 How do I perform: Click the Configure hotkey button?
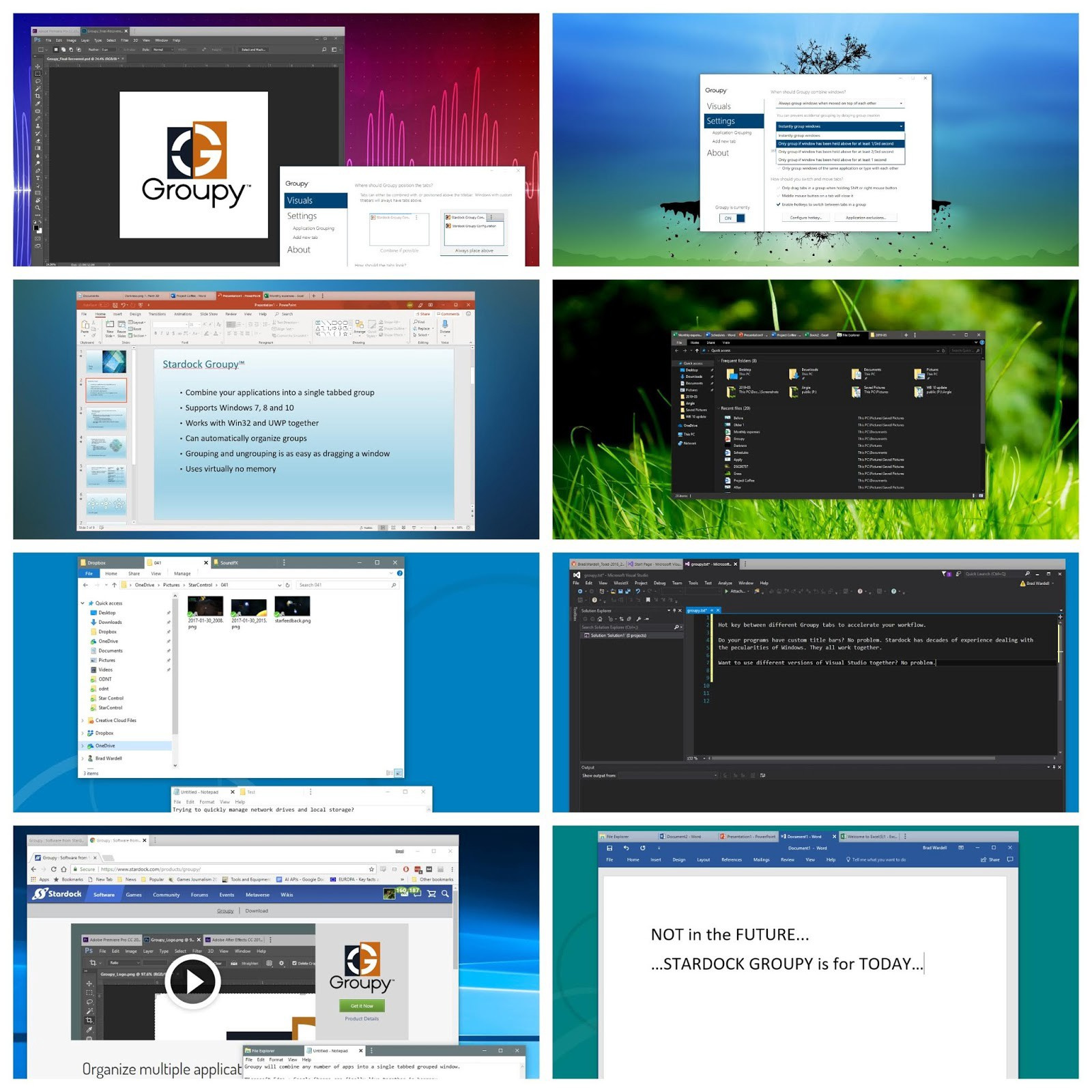(x=805, y=218)
